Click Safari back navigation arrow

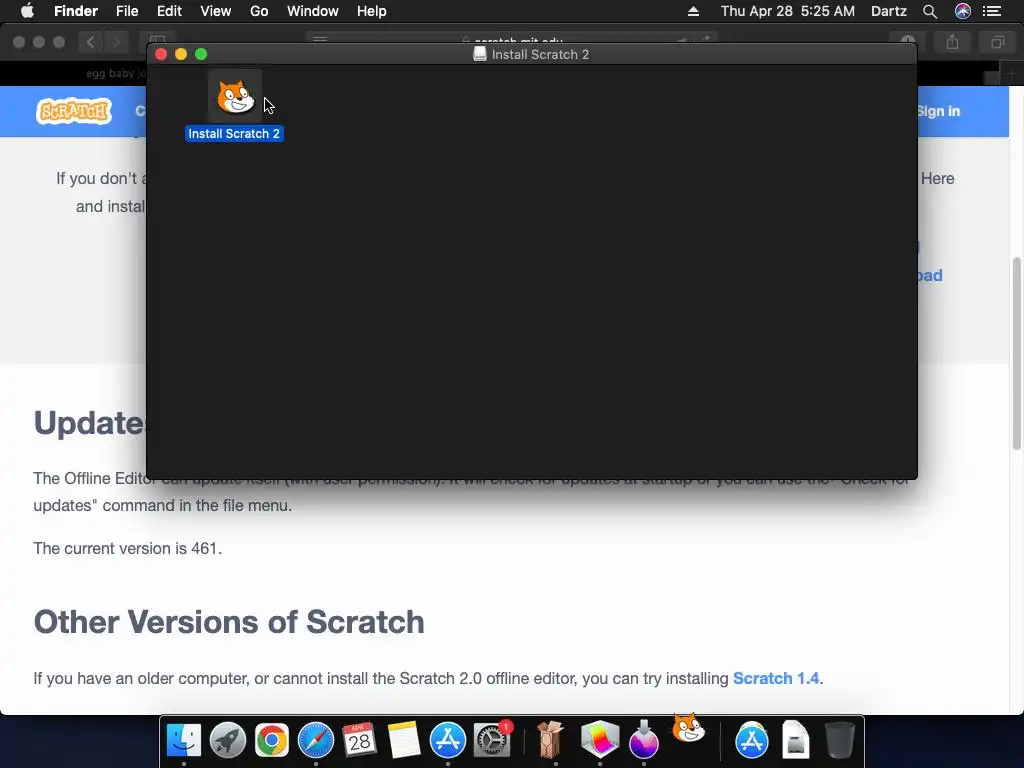pyautogui.click(x=91, y=42)
